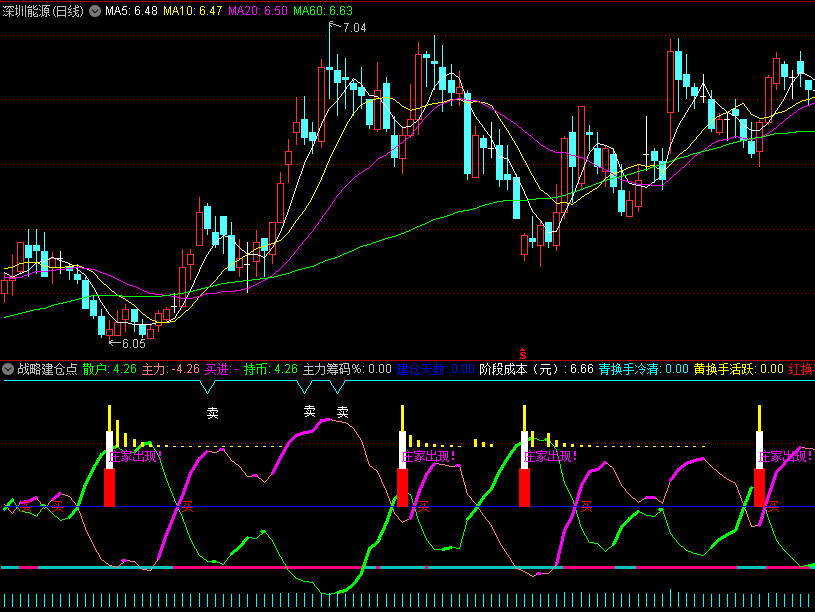
Task: Select the MA10: 6.47 legend value
Action: pos(192,11)
